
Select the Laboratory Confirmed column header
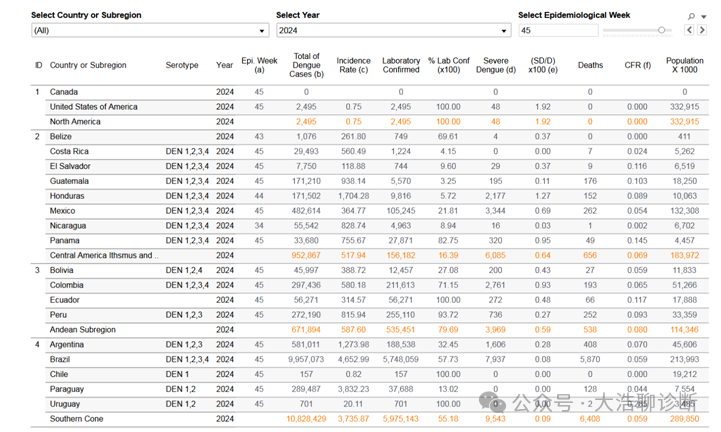point(401,65)
